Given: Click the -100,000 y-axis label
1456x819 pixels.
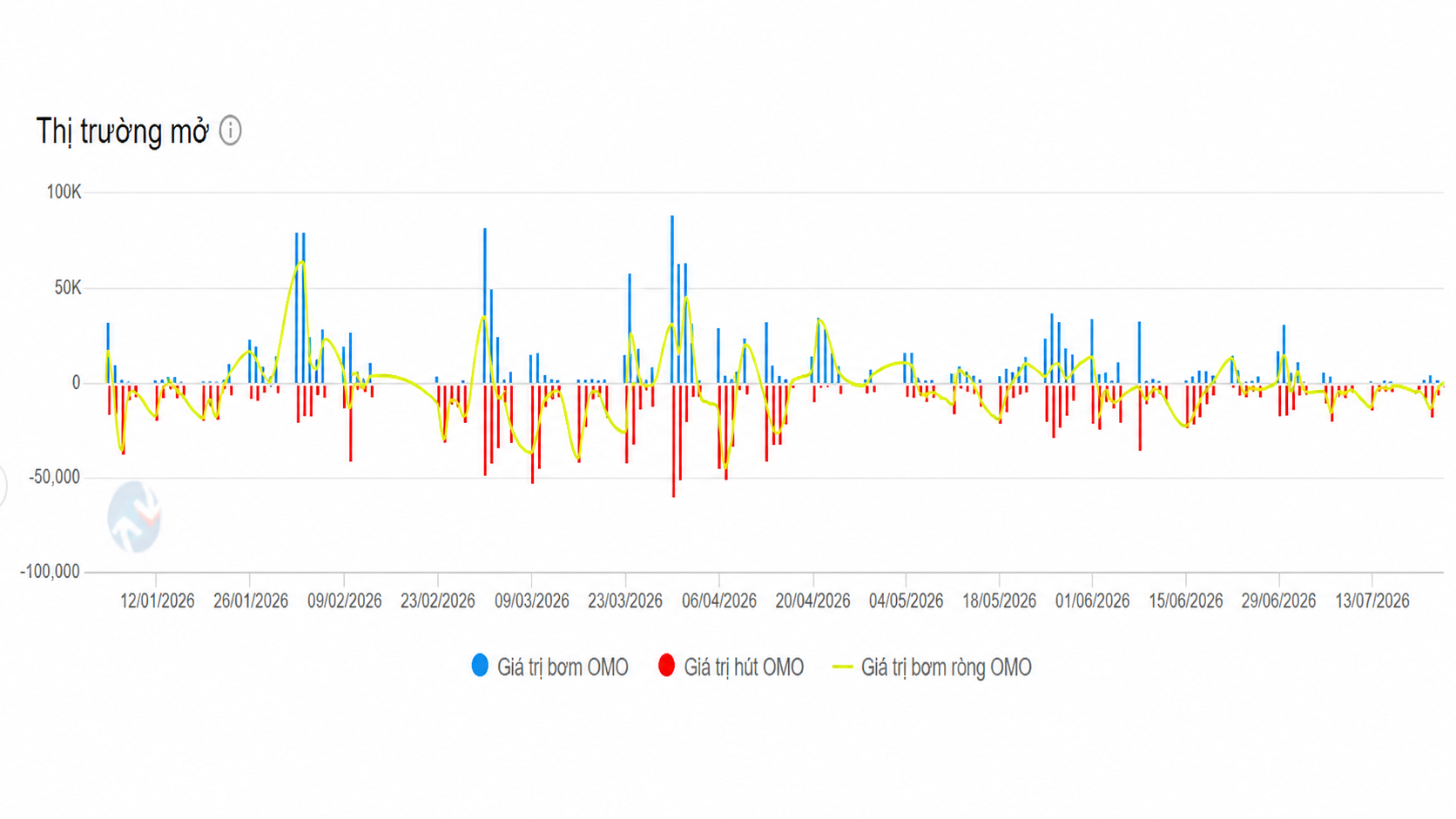Looking at the screenshot, I should click(x=50, y=572).
